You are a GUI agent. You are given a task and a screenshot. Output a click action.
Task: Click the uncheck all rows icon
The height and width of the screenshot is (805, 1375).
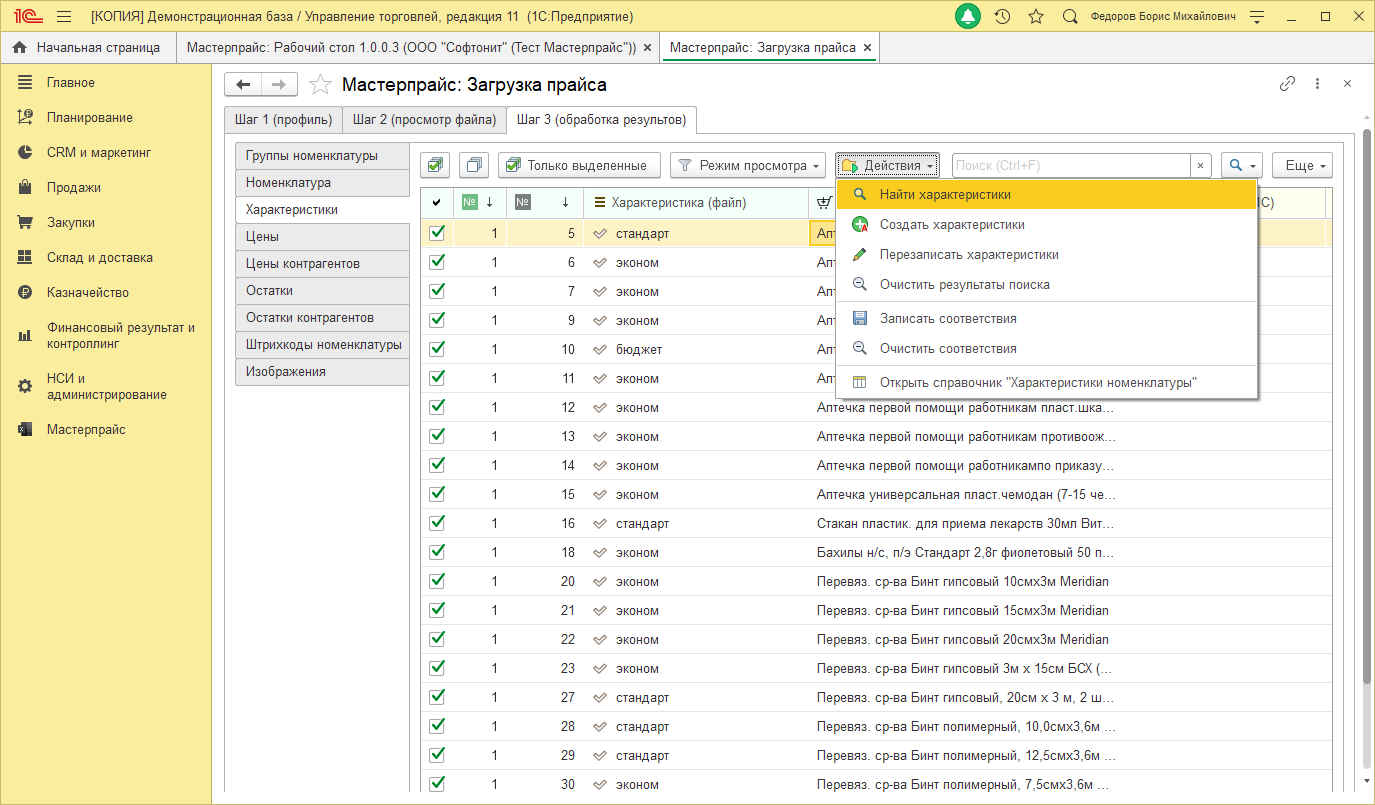click(x=475, y=165)
